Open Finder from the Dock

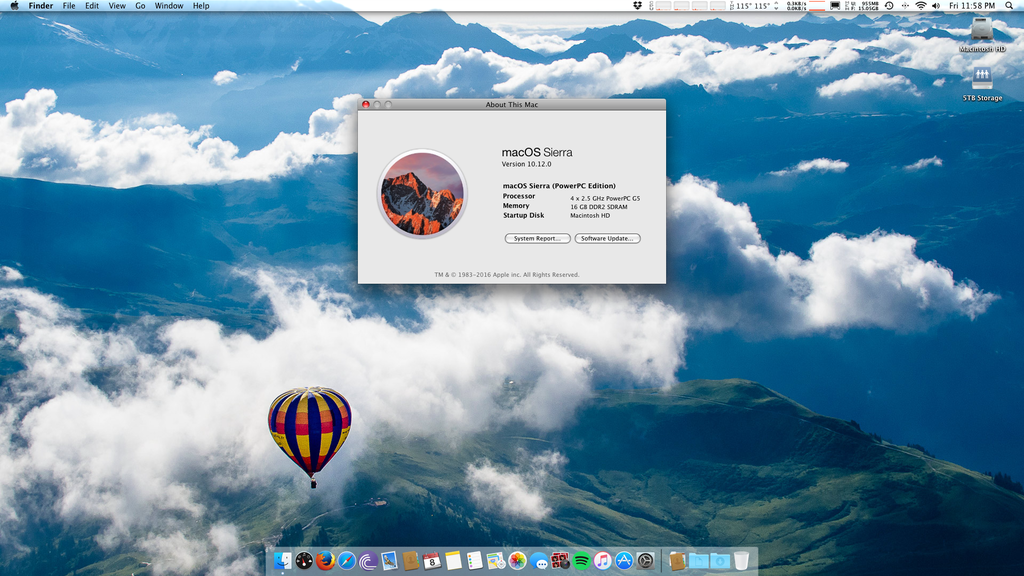[283, 560]
